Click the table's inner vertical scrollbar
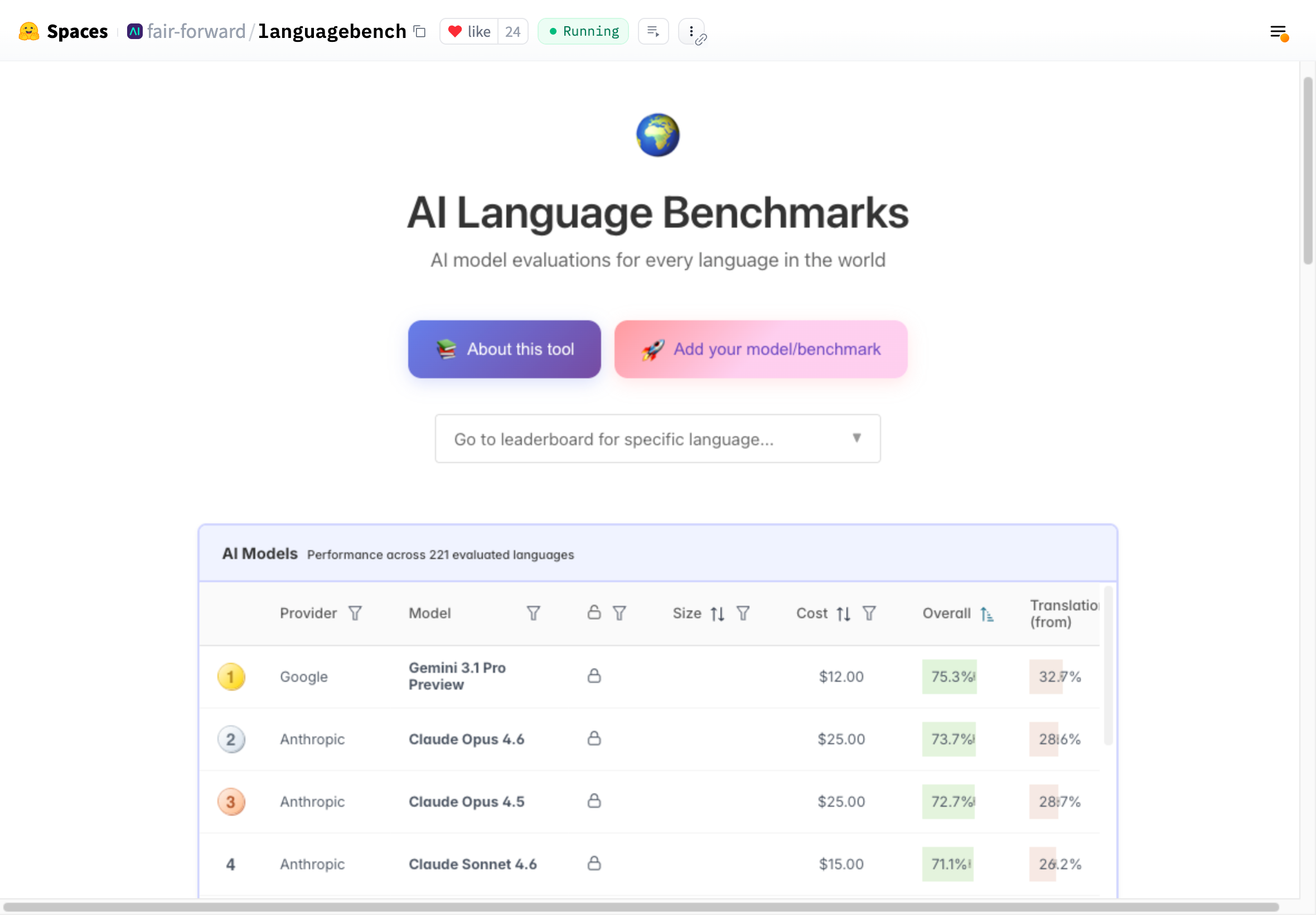Image resolution: width=1316 pixels, height=915 pixels. tap(1108, 666)
